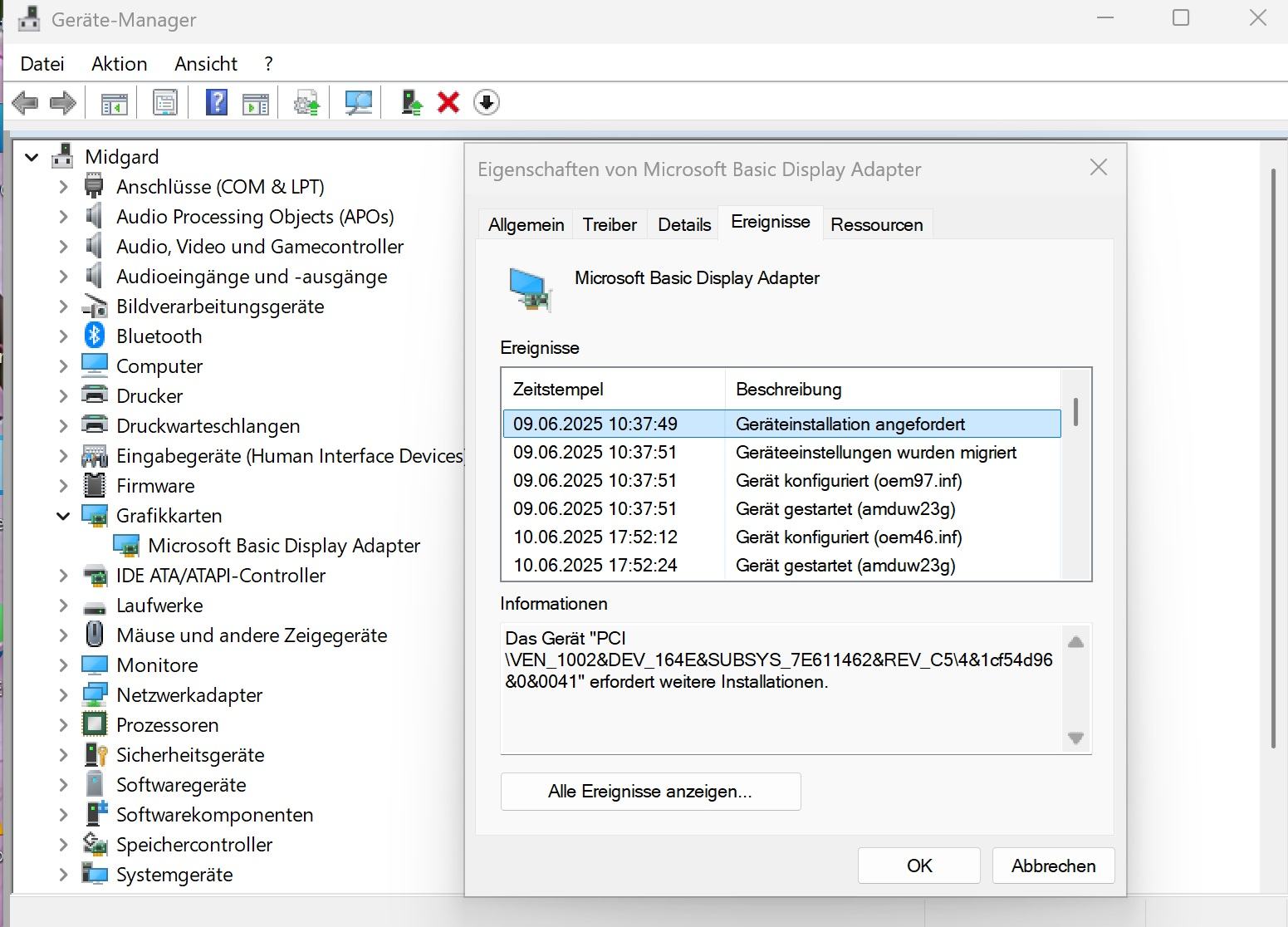Click the Bluetooth icon in device tree

[x=95, y=336]
